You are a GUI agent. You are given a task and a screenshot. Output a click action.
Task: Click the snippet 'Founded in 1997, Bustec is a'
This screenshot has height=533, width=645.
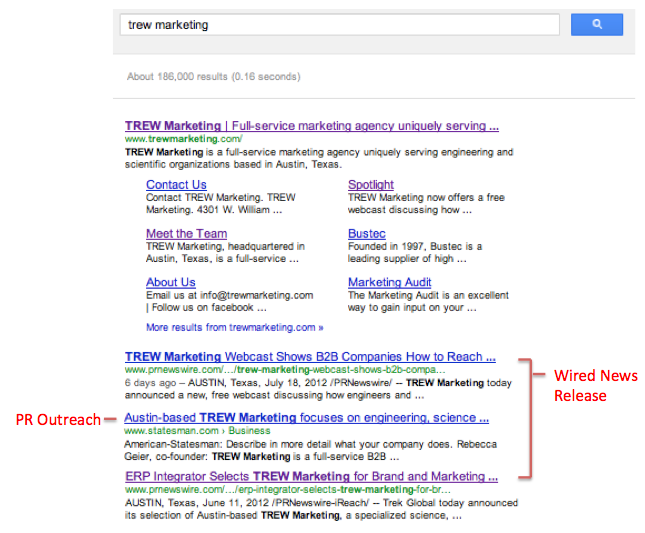tap(415, 246)
